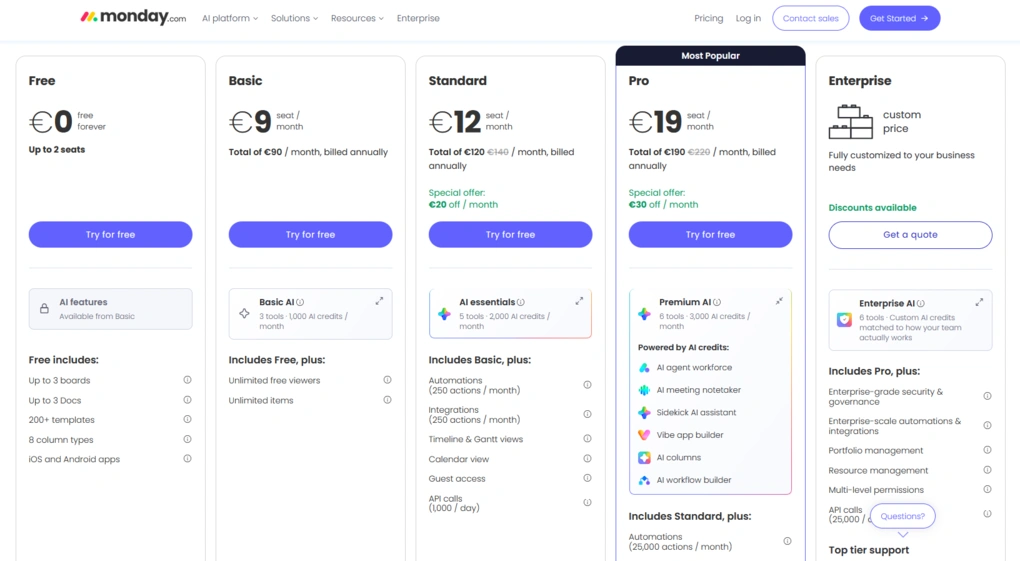Viewport: 1020px width, 561px height.
Task: Click info icon for Multi-level permissions
Action: click(x=987, y=489)
